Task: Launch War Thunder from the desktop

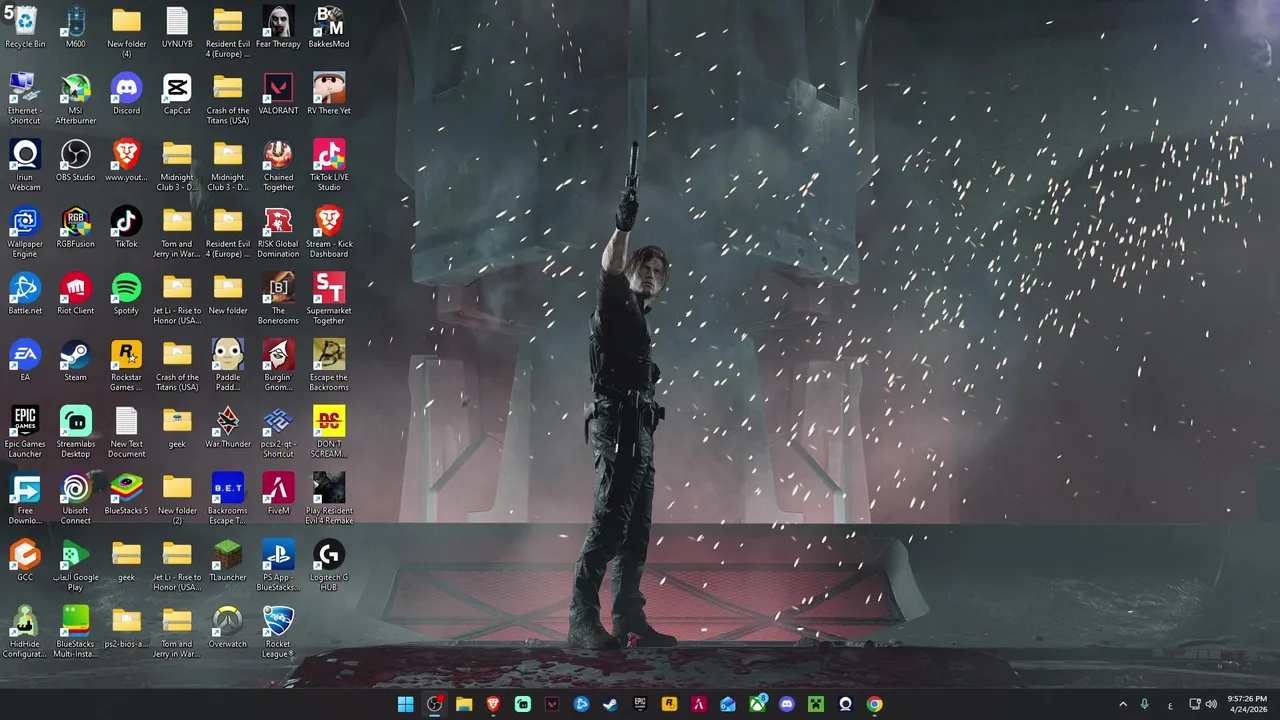Action: 228,428
